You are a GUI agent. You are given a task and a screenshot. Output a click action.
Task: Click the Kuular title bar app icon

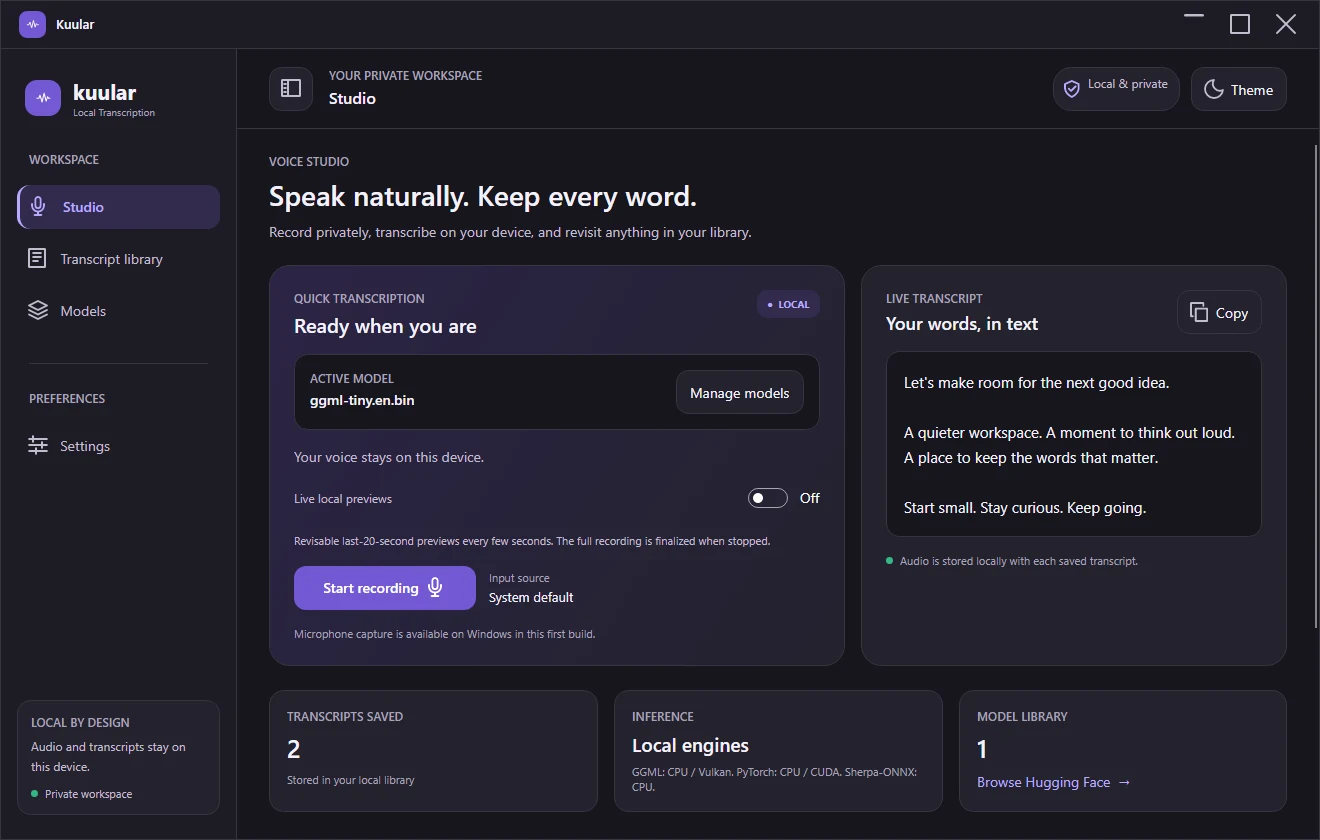point(33,24)
